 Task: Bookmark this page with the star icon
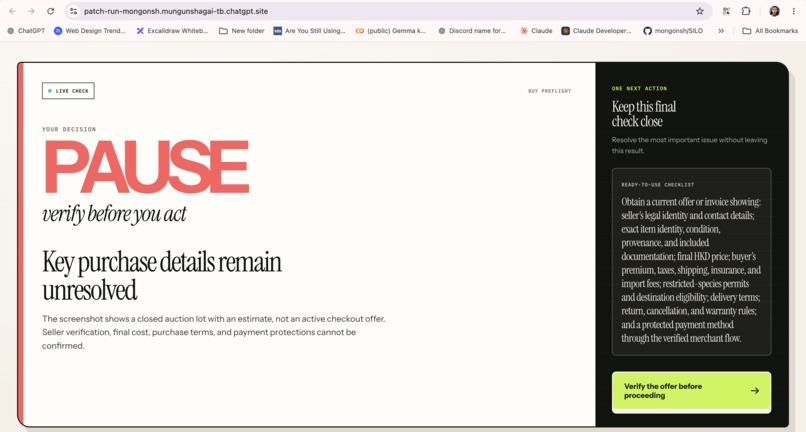pyautogui.click(x=700, y=11)
